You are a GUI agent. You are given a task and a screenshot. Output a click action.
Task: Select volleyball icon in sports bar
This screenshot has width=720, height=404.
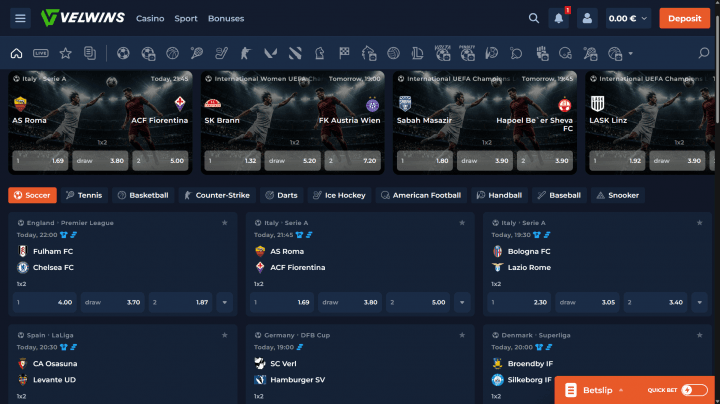pyautogui.click(x=394, y=53)
